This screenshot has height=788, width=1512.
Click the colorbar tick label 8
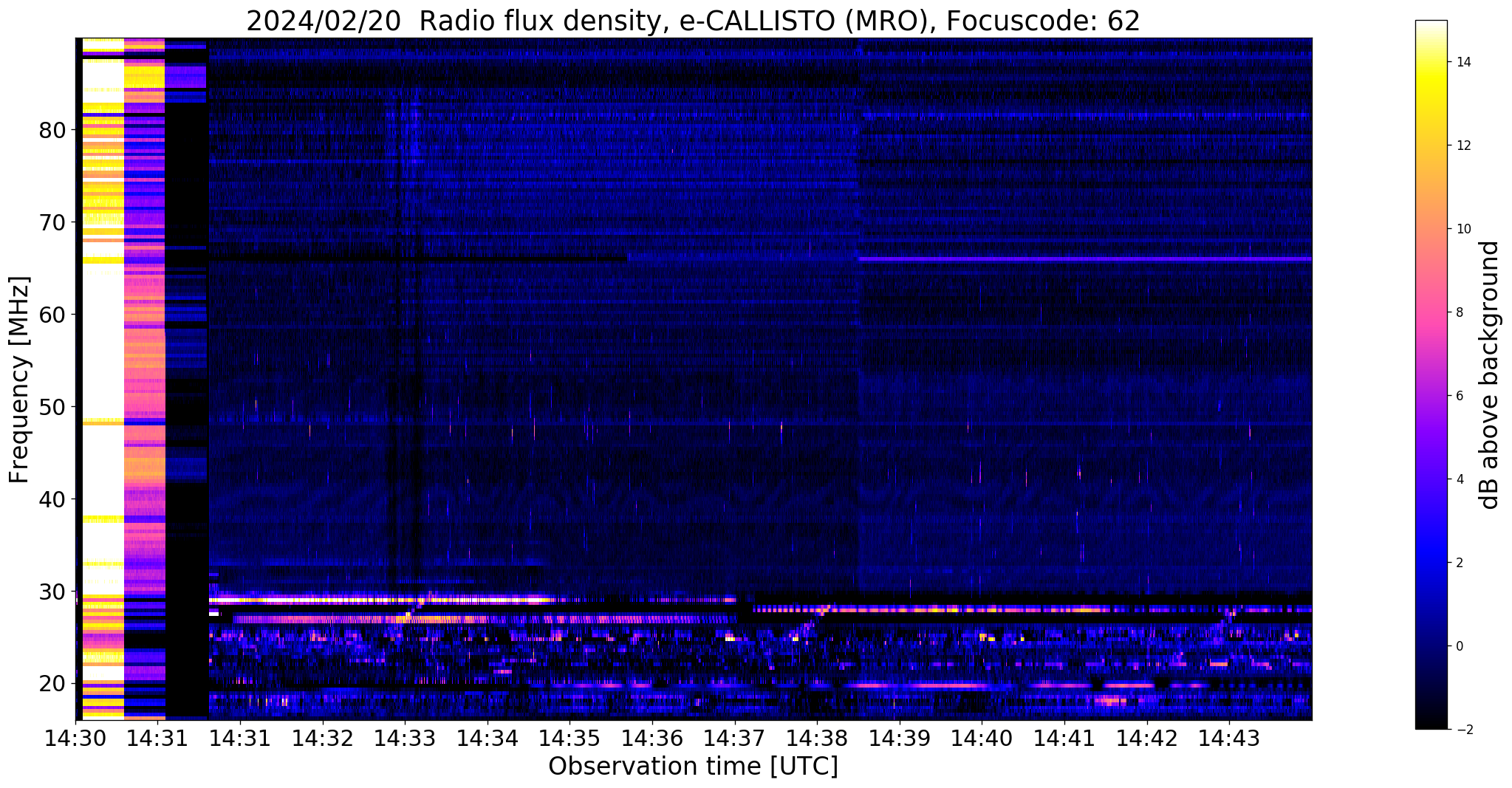pos(1459,312)
